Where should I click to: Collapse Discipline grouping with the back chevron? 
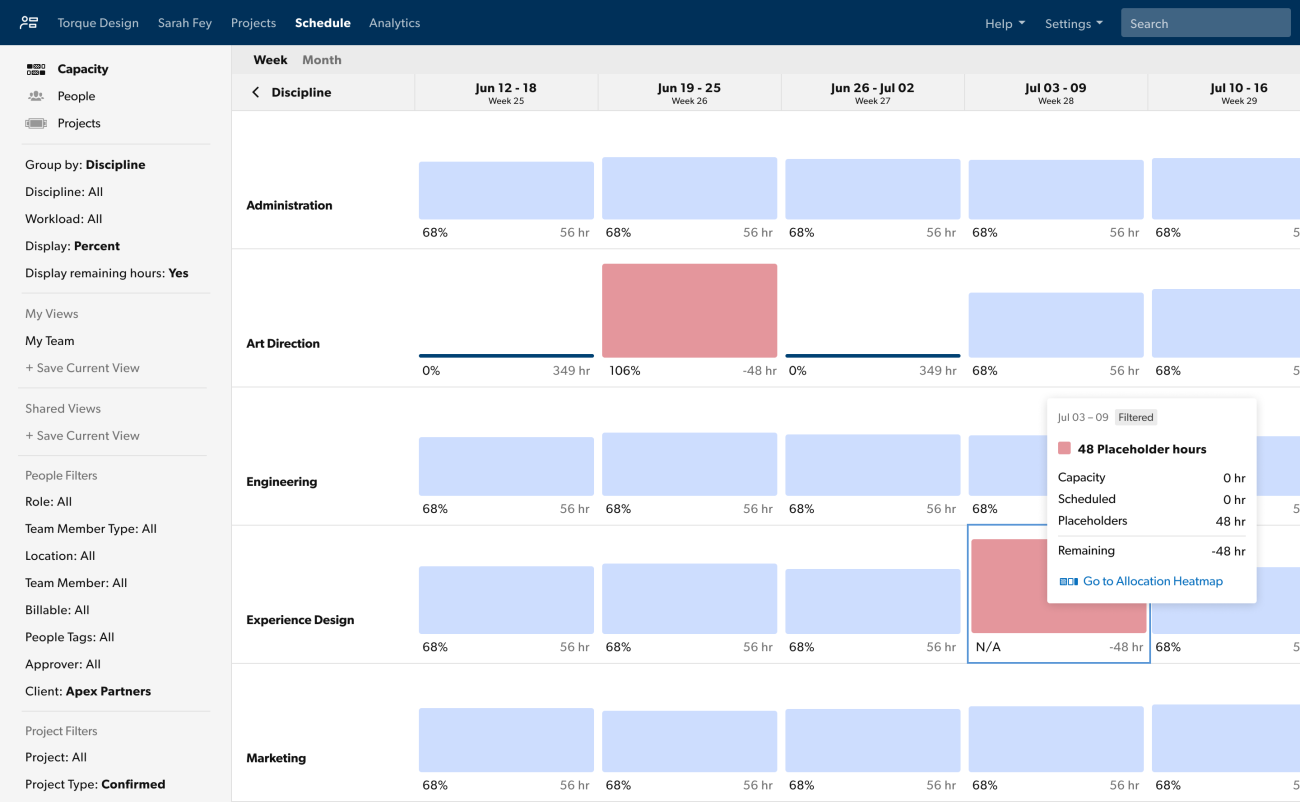pyautogui.click(x=256, y=91)
